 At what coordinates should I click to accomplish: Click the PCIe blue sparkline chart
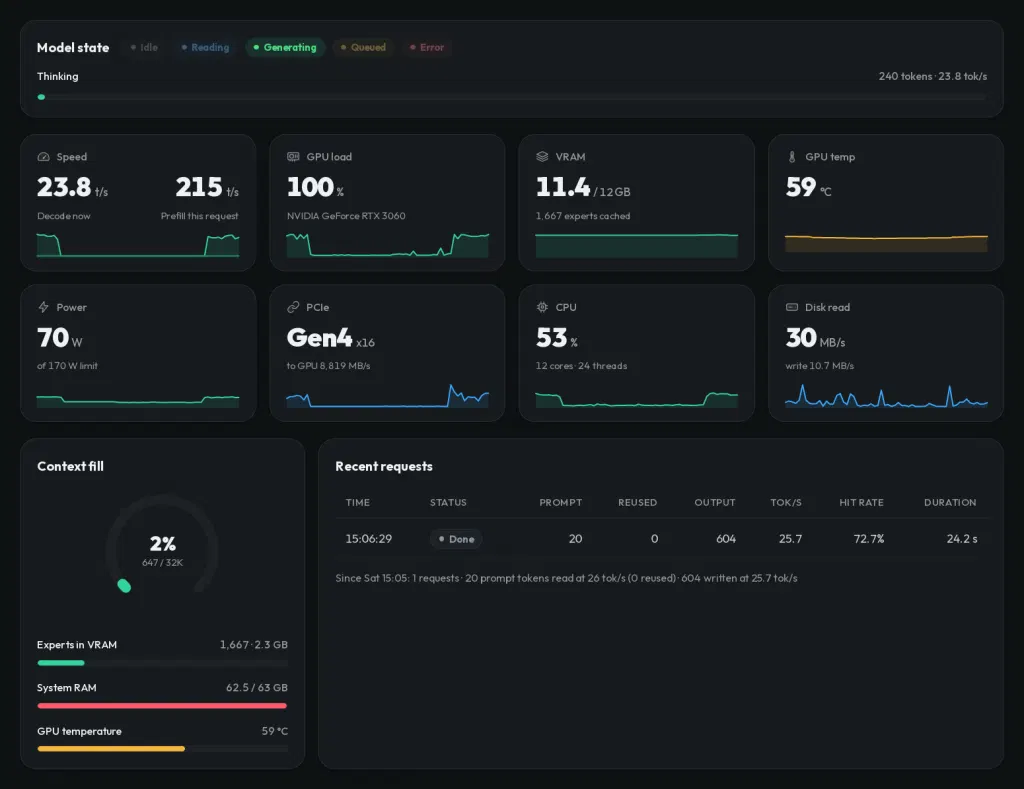pos(387,396)
